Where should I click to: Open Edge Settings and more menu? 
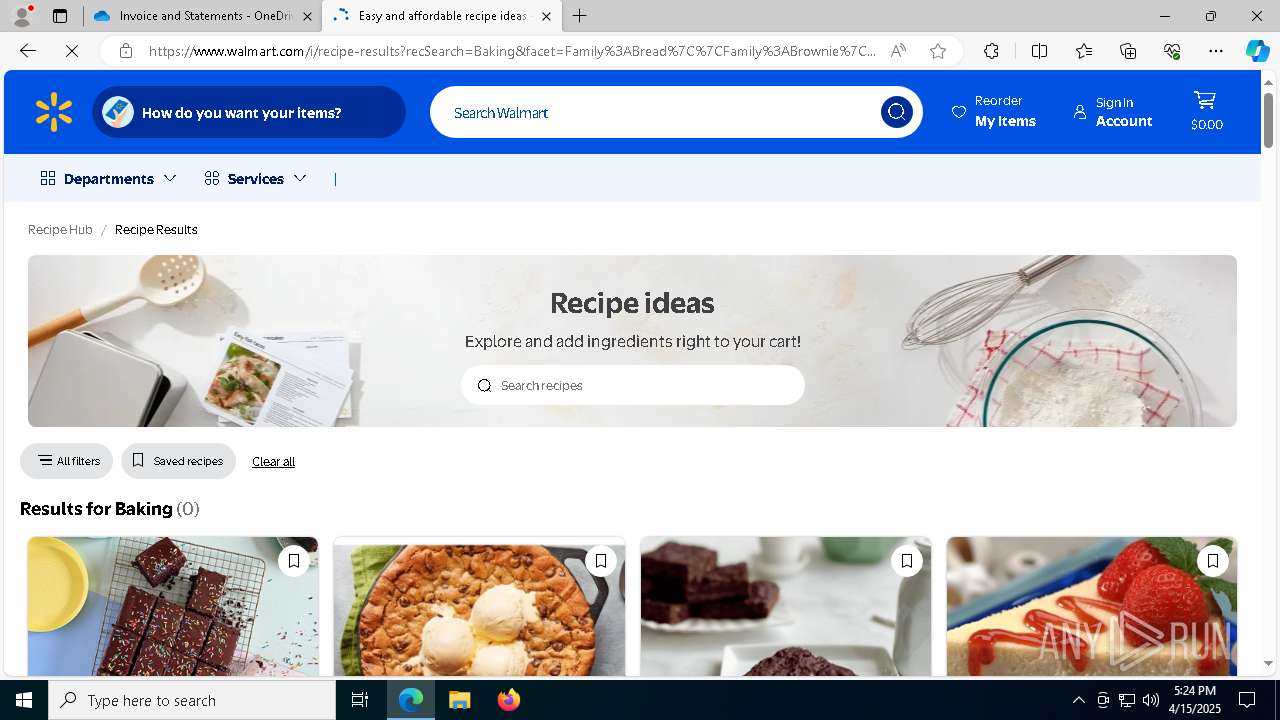(1216, 51)
